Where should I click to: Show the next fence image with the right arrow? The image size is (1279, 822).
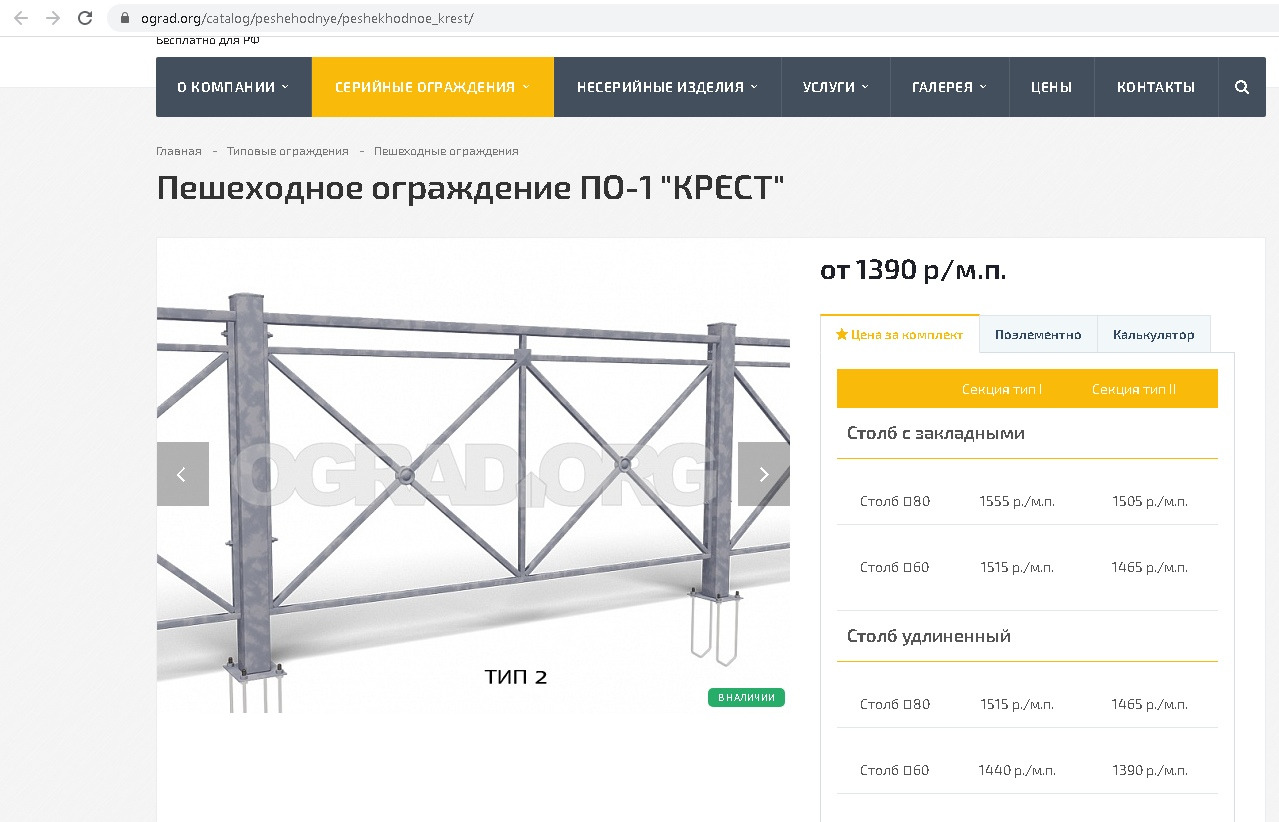tap(764, 474)
